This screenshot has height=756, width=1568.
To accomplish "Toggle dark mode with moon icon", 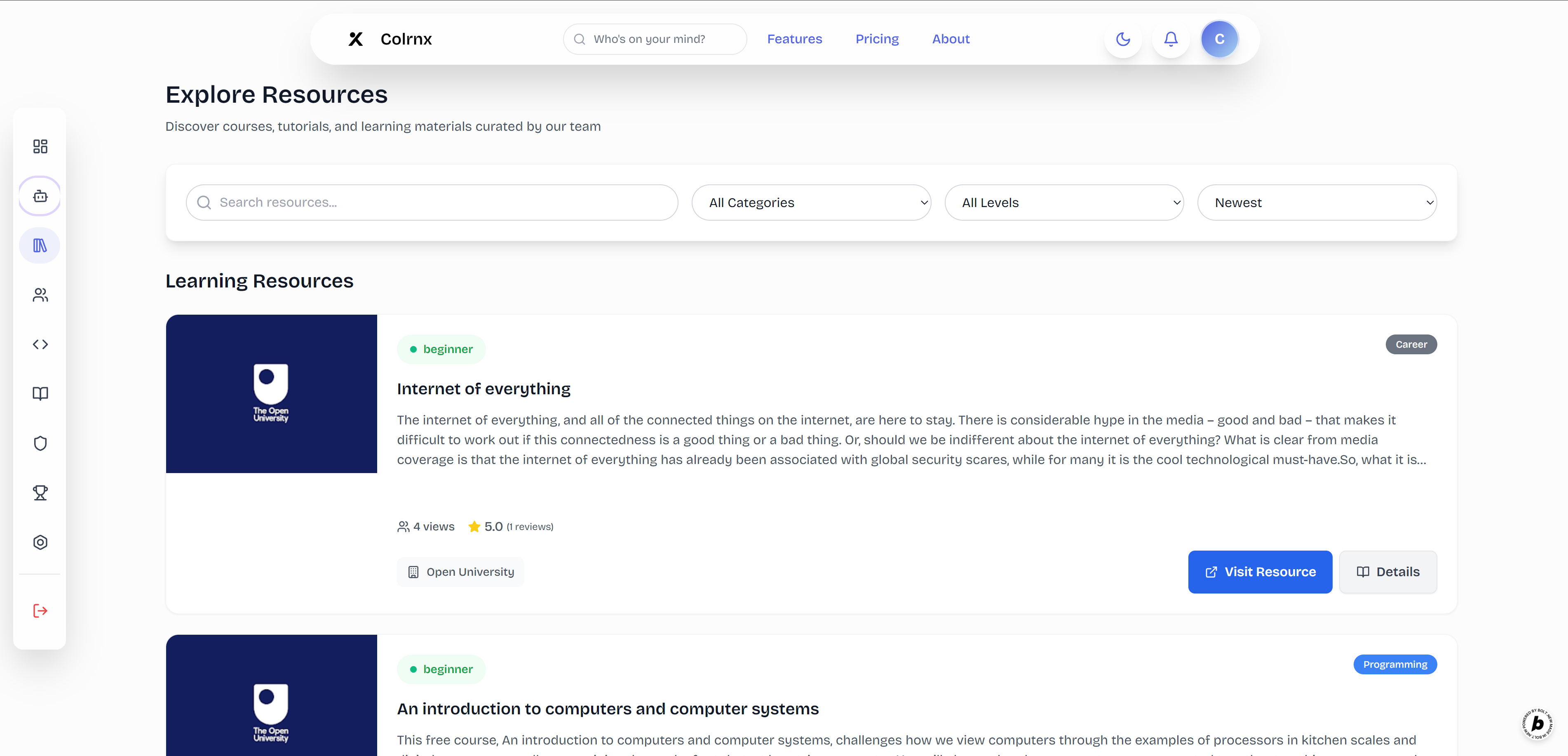I will 1122,39.
